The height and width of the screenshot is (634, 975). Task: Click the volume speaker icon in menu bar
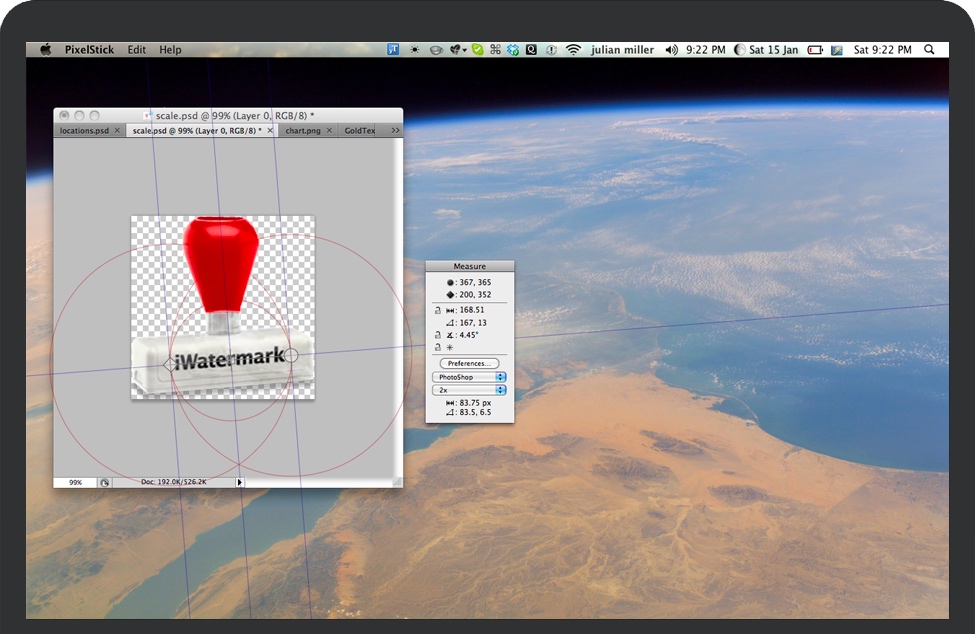click(x=670, y=50)
